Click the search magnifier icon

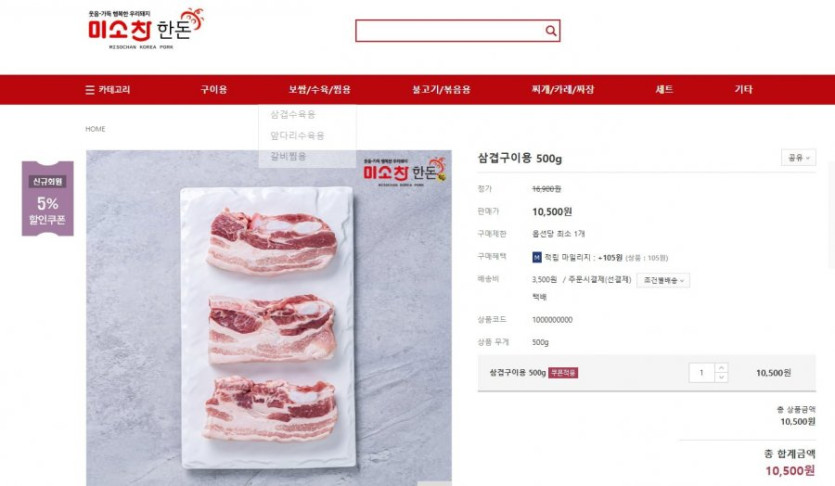point(551,31)
